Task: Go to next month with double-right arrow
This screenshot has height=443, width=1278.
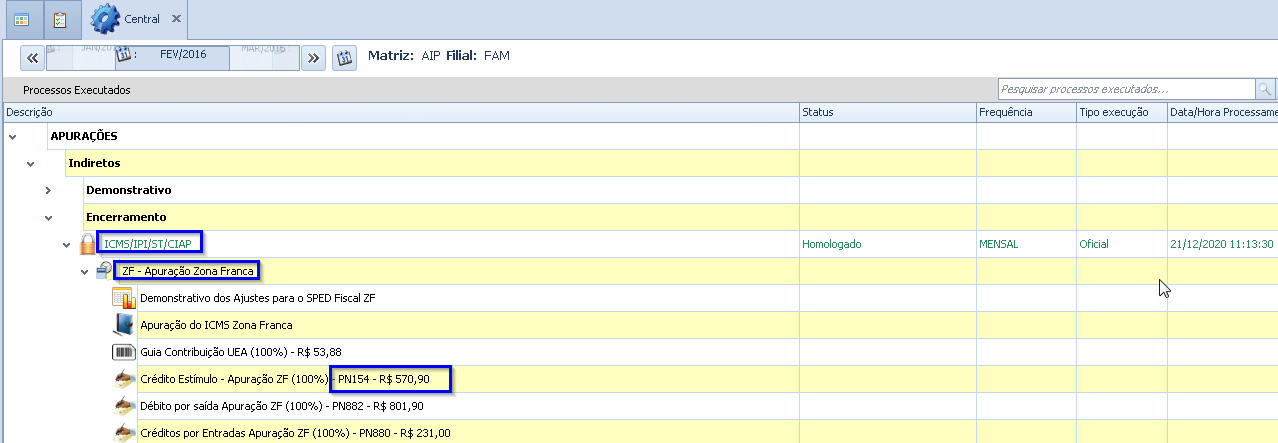Action: pyautogui.click(x=314, y=57)
